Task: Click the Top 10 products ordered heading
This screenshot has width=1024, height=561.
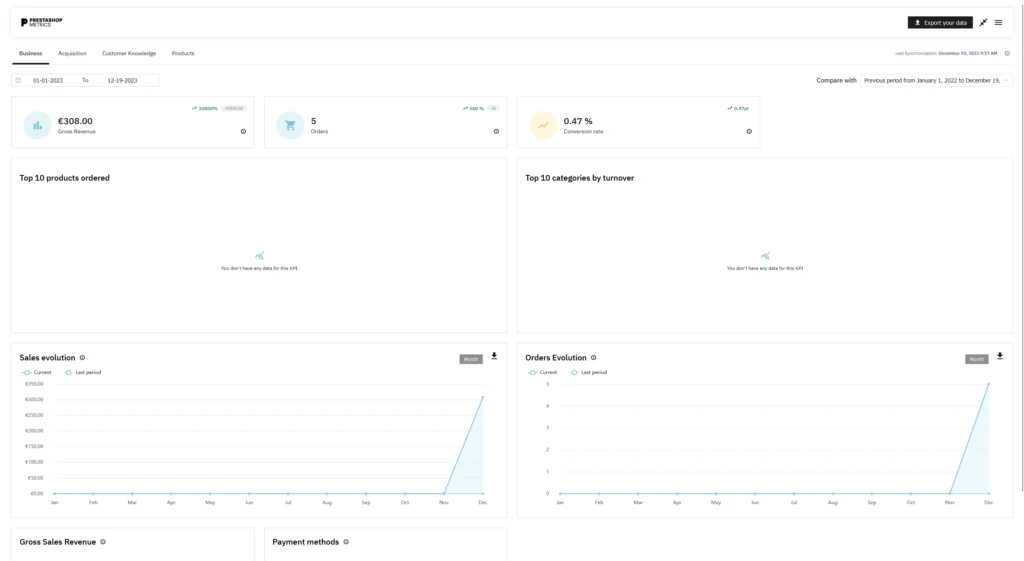Action: 65,178
